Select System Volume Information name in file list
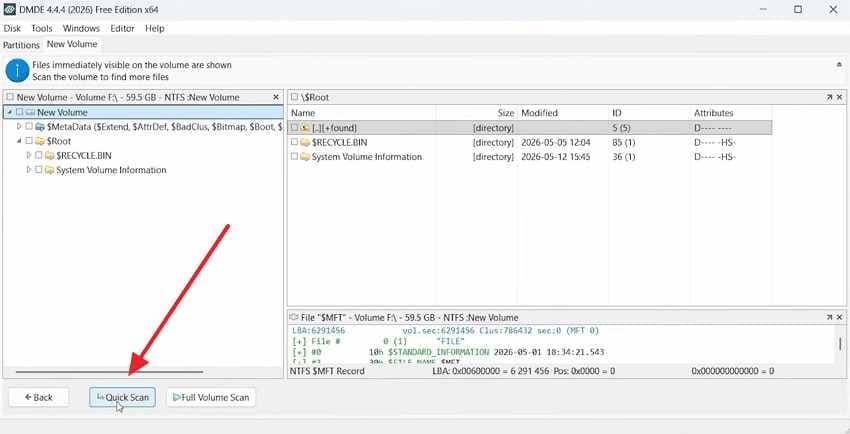The height and width of the screenshot is (434, 850). tap(367, 157)
